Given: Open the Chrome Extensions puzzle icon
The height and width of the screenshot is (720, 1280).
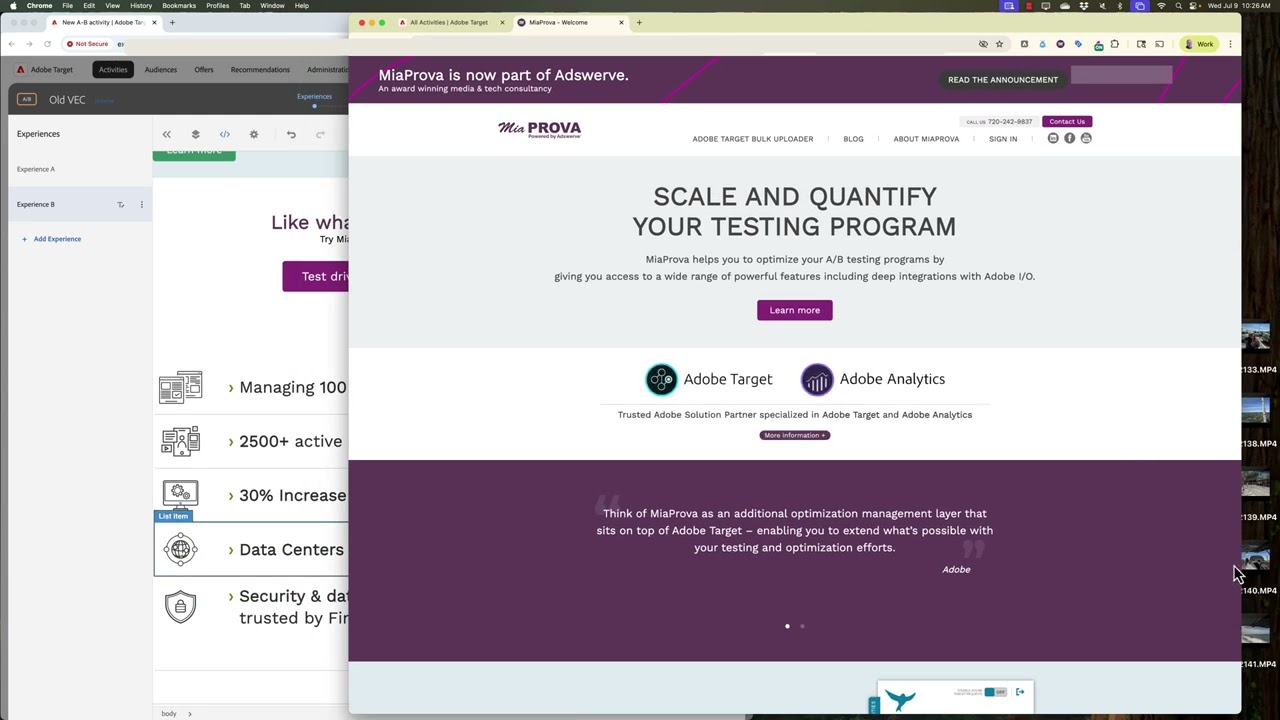Looking at the screenshot, I should 1115,44.
